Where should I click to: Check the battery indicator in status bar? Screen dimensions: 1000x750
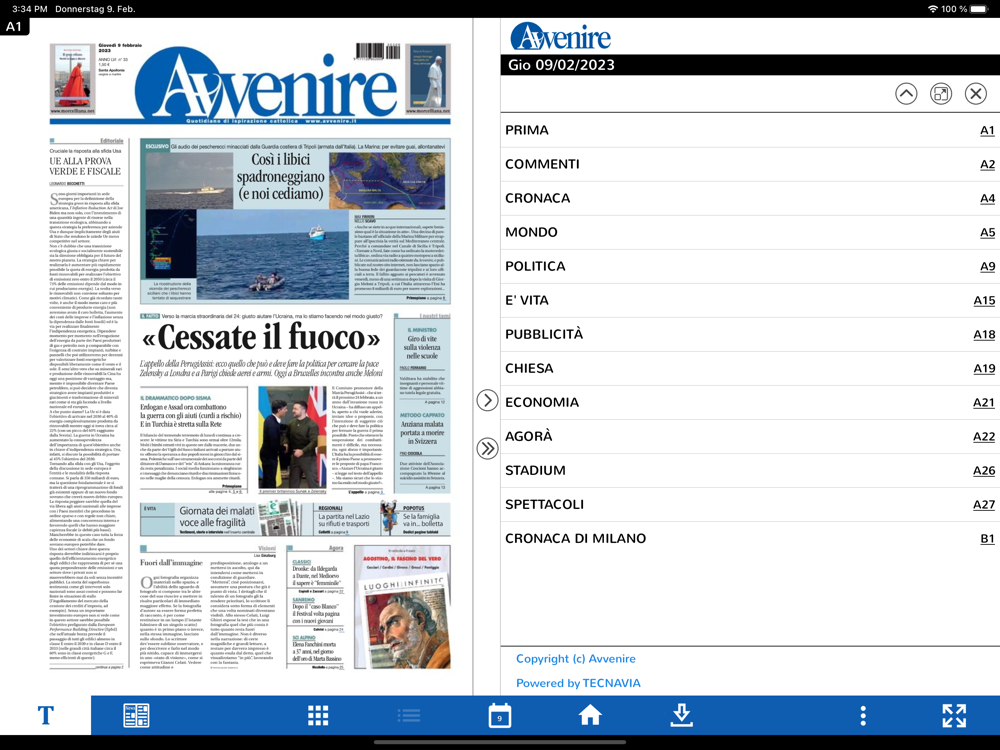pyautogui.click(x=980, y=9)
